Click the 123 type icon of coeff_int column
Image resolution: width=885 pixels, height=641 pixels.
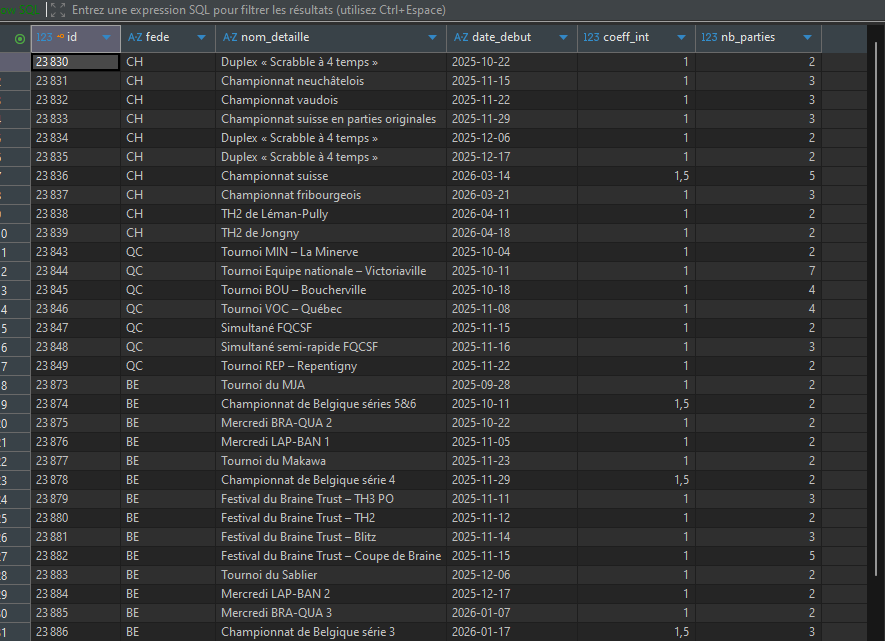point(591,37)
